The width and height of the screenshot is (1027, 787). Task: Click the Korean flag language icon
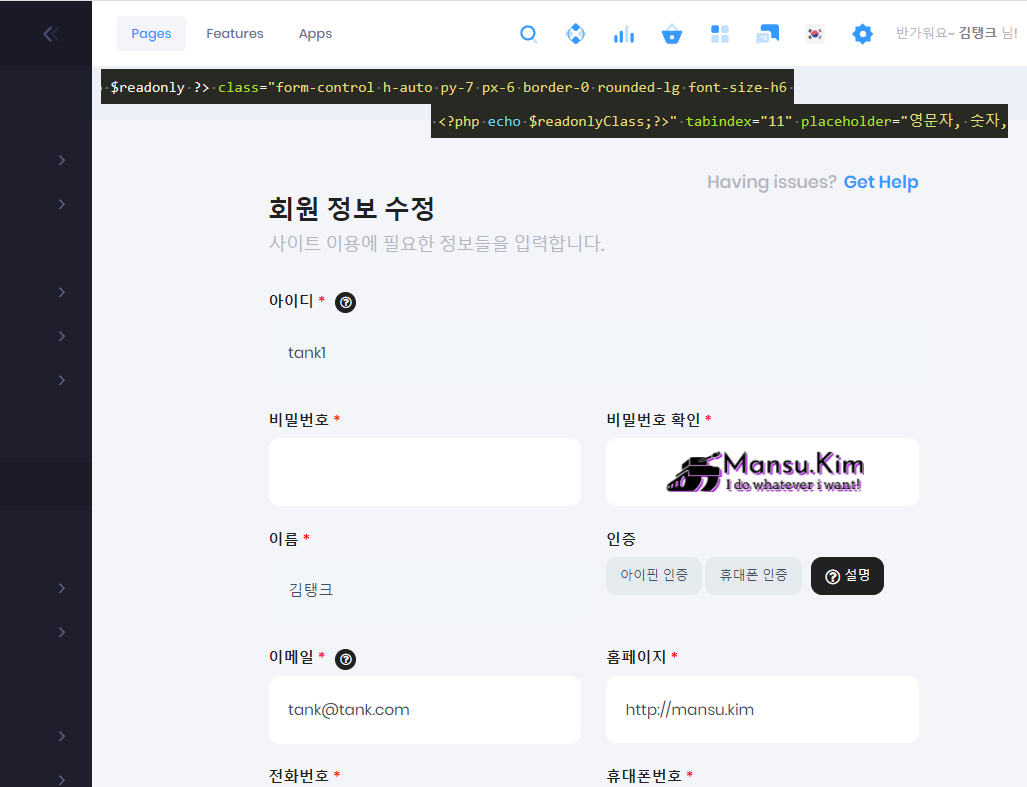click(815, 34)
